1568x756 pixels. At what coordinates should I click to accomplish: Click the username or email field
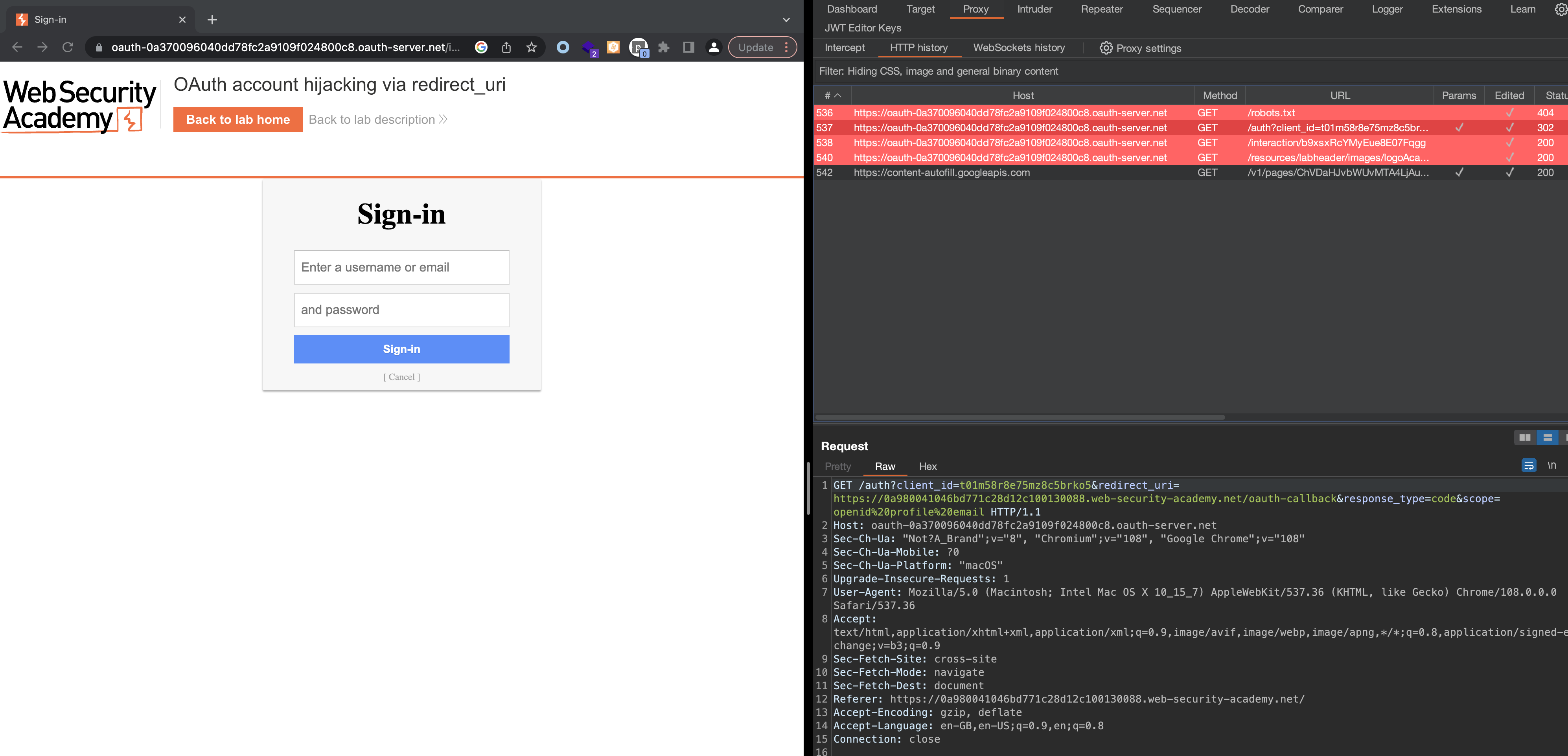point(401,268)
